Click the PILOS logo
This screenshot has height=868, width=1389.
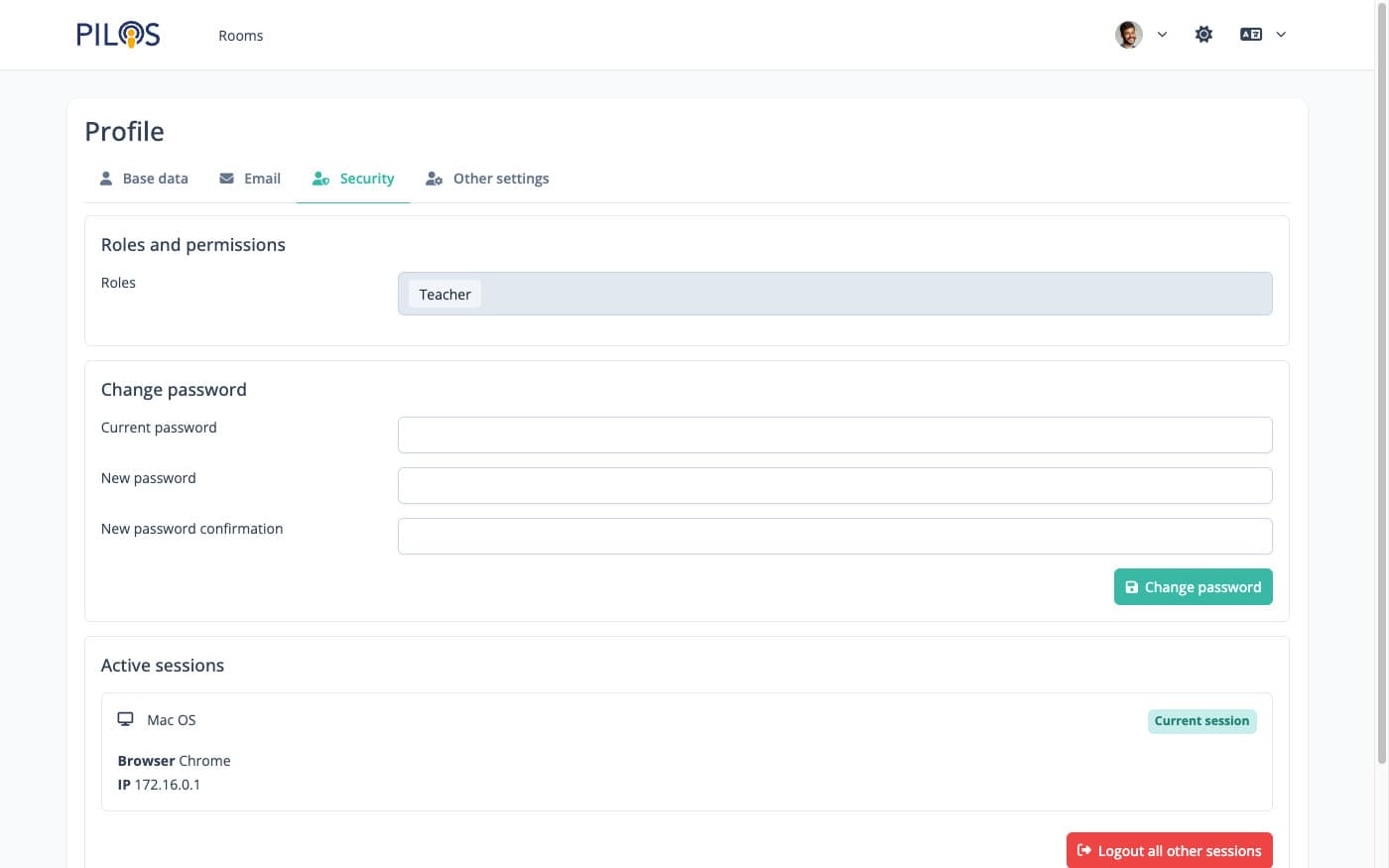coord(118,35)
